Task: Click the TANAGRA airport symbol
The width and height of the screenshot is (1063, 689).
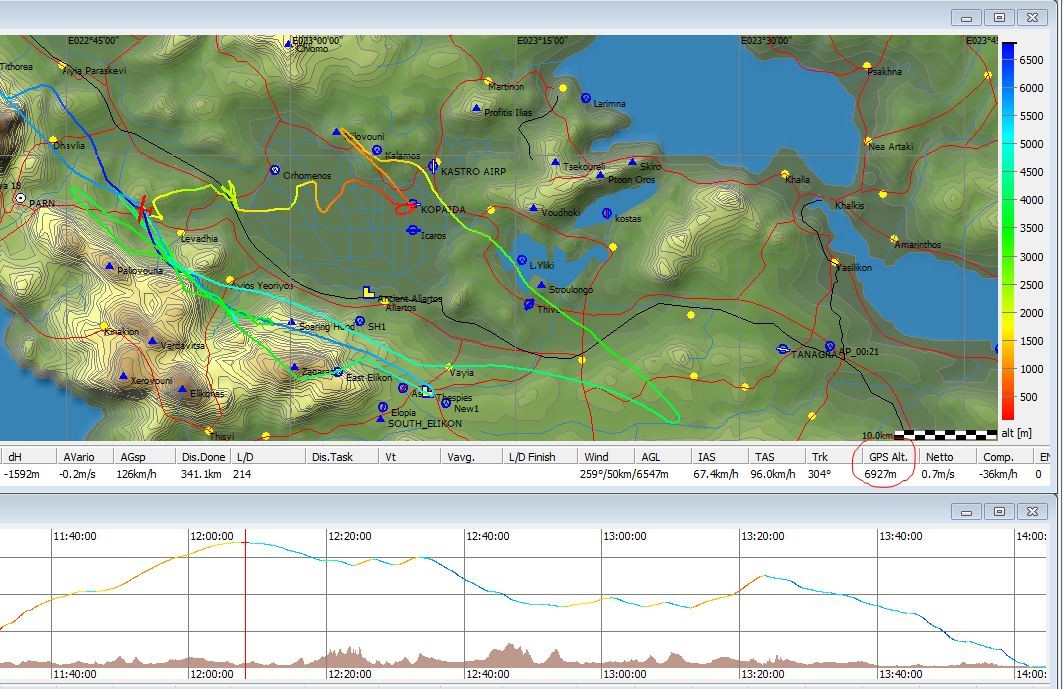Action: (x=783, y=349)
